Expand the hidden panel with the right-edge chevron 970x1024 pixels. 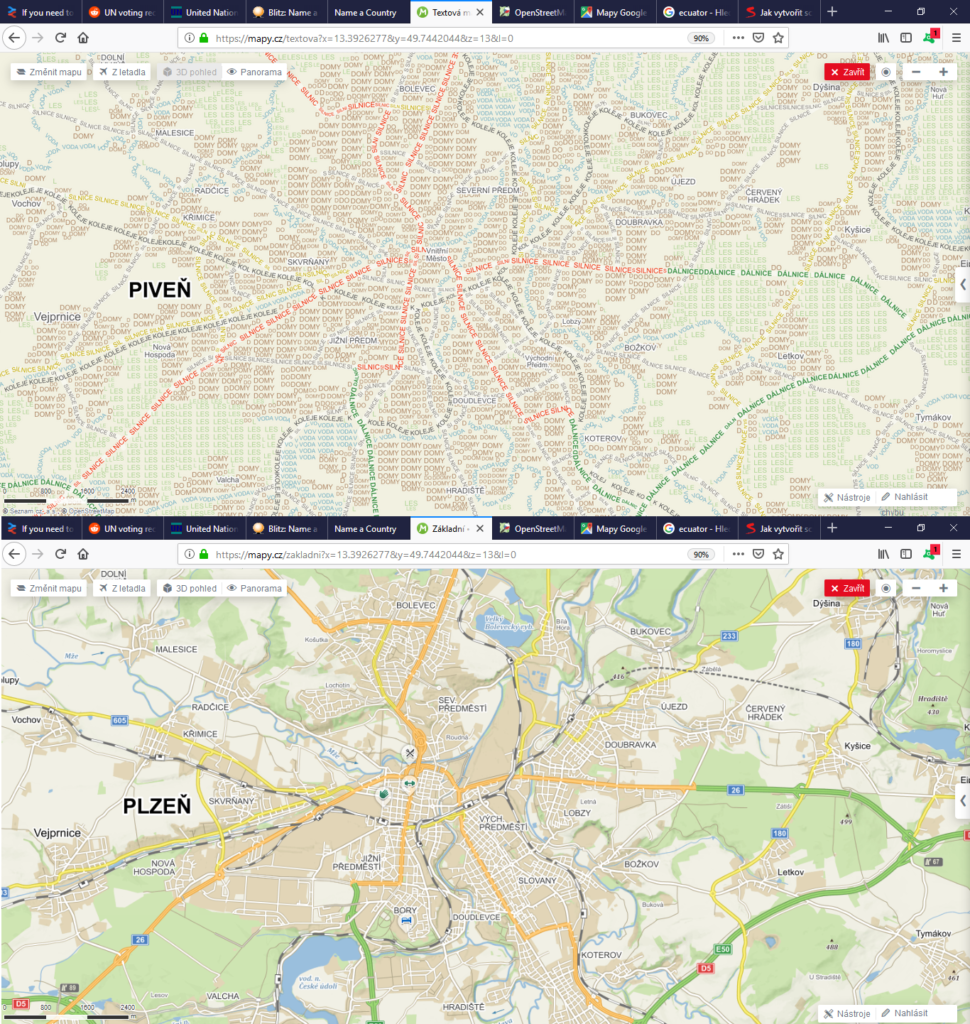click(962, 284)
